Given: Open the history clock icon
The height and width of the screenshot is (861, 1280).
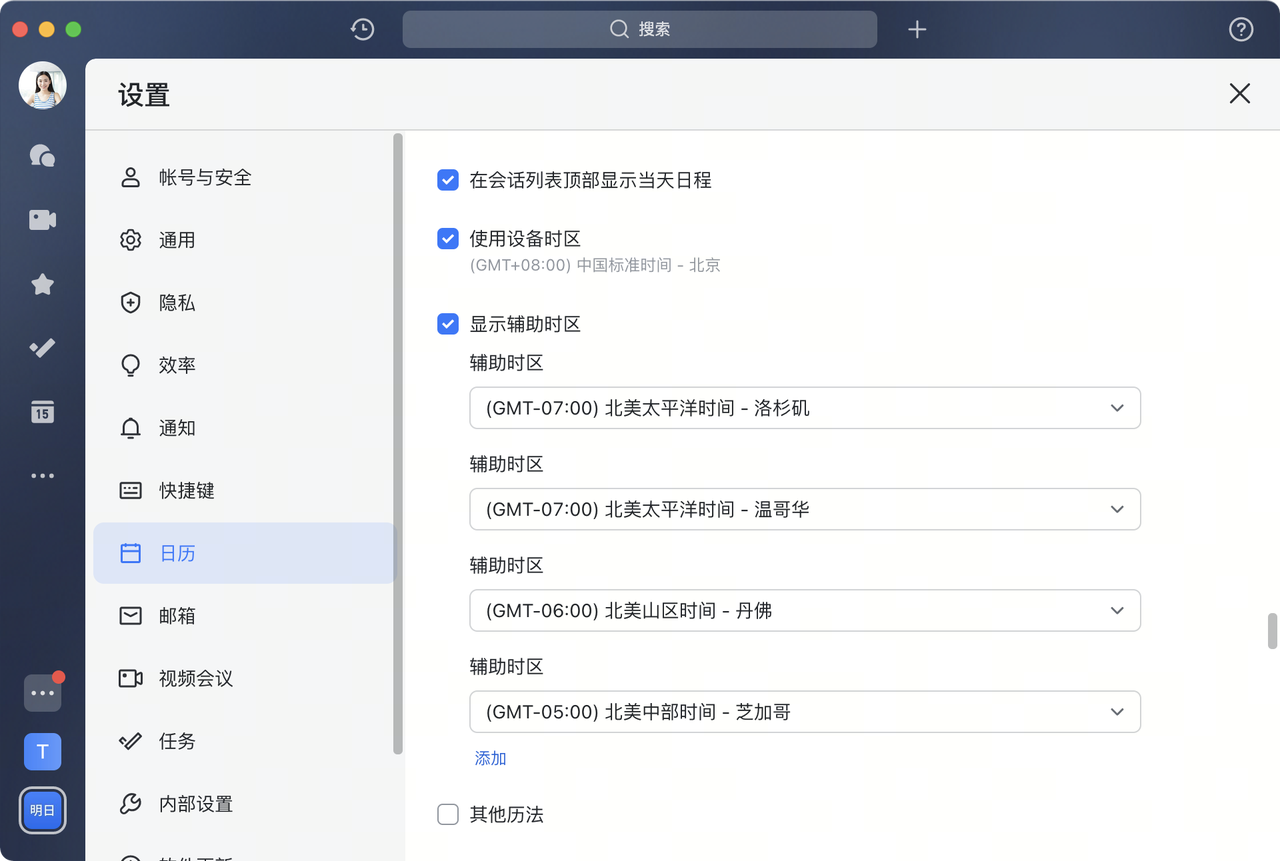Looking at the screenshot, I should [362, 29].
